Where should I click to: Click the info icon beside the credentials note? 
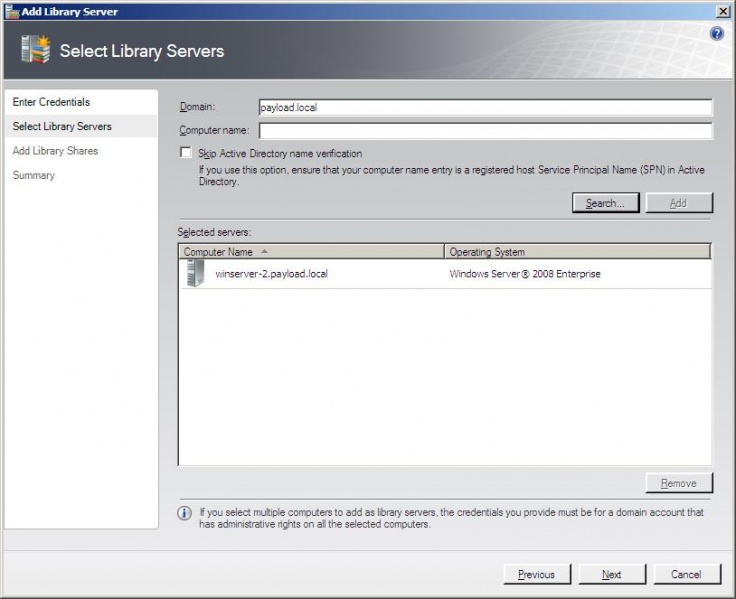point(185,513)
